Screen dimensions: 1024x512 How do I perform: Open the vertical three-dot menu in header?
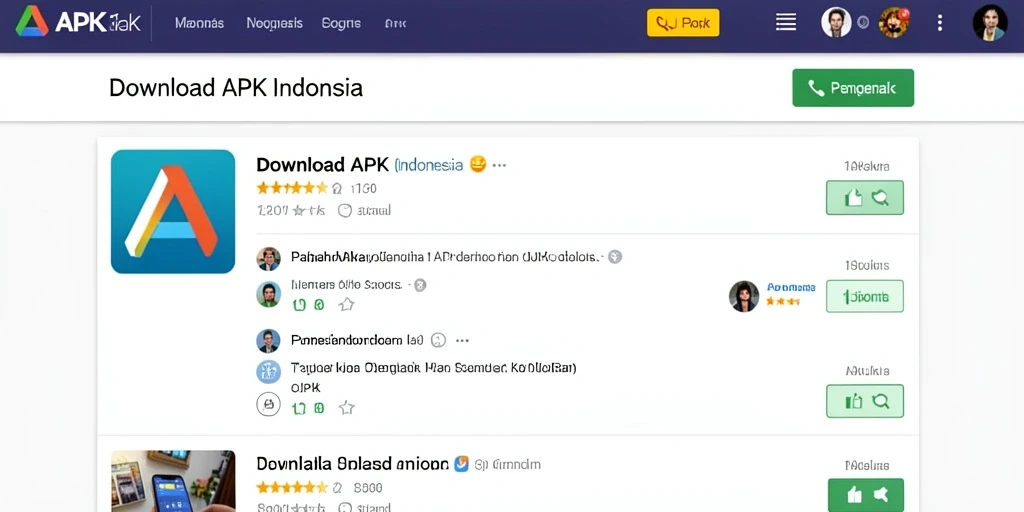(940, 23)
